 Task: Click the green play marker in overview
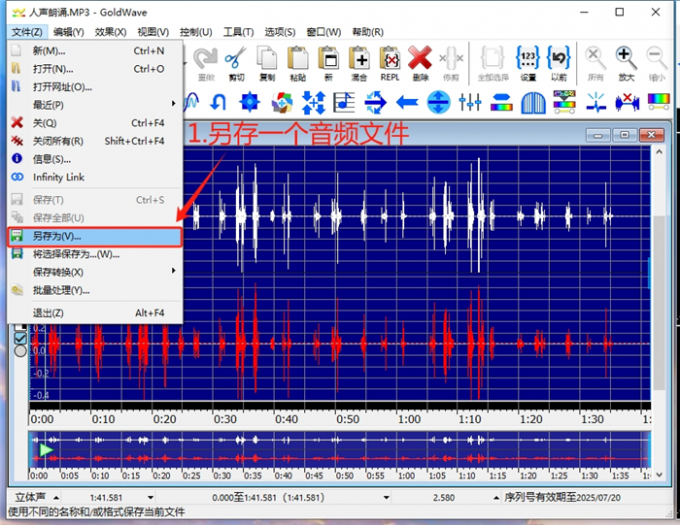coord(46,450)
